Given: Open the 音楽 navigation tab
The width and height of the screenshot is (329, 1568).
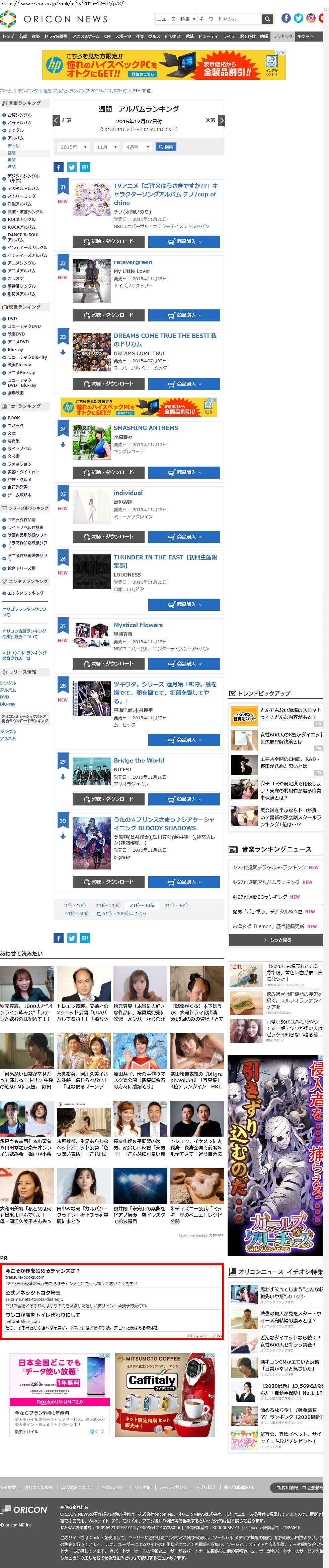Looking at the screenshot, I should 36,37.
